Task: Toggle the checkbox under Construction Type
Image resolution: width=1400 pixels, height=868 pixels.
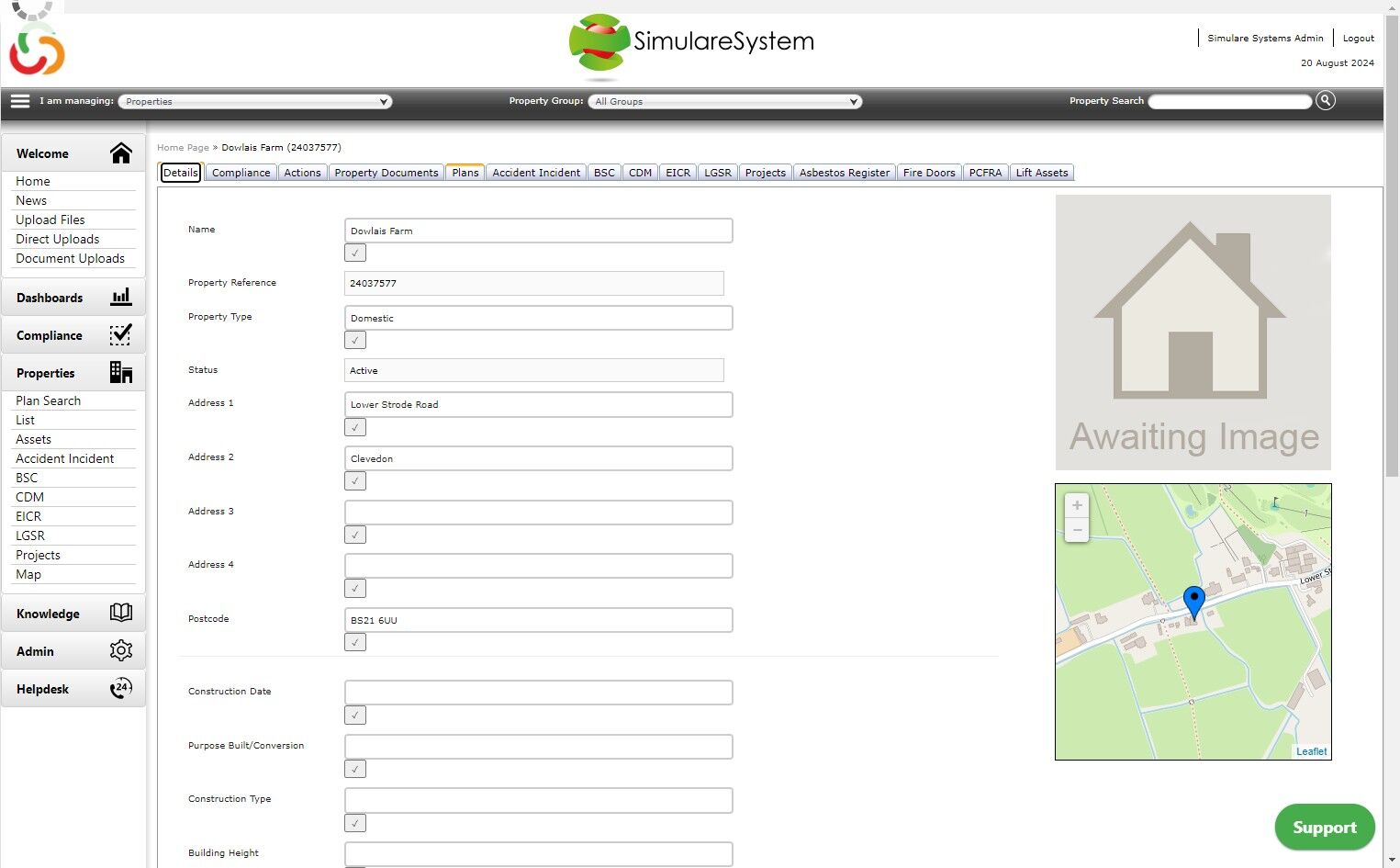Action: coord(355,823)
